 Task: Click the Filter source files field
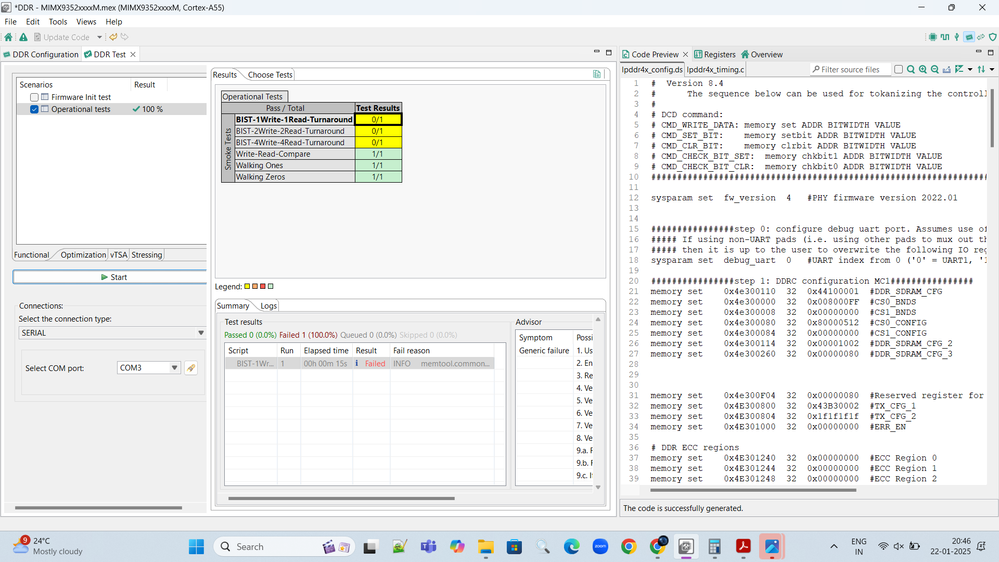pyautogui.click(x=851, y=69)
